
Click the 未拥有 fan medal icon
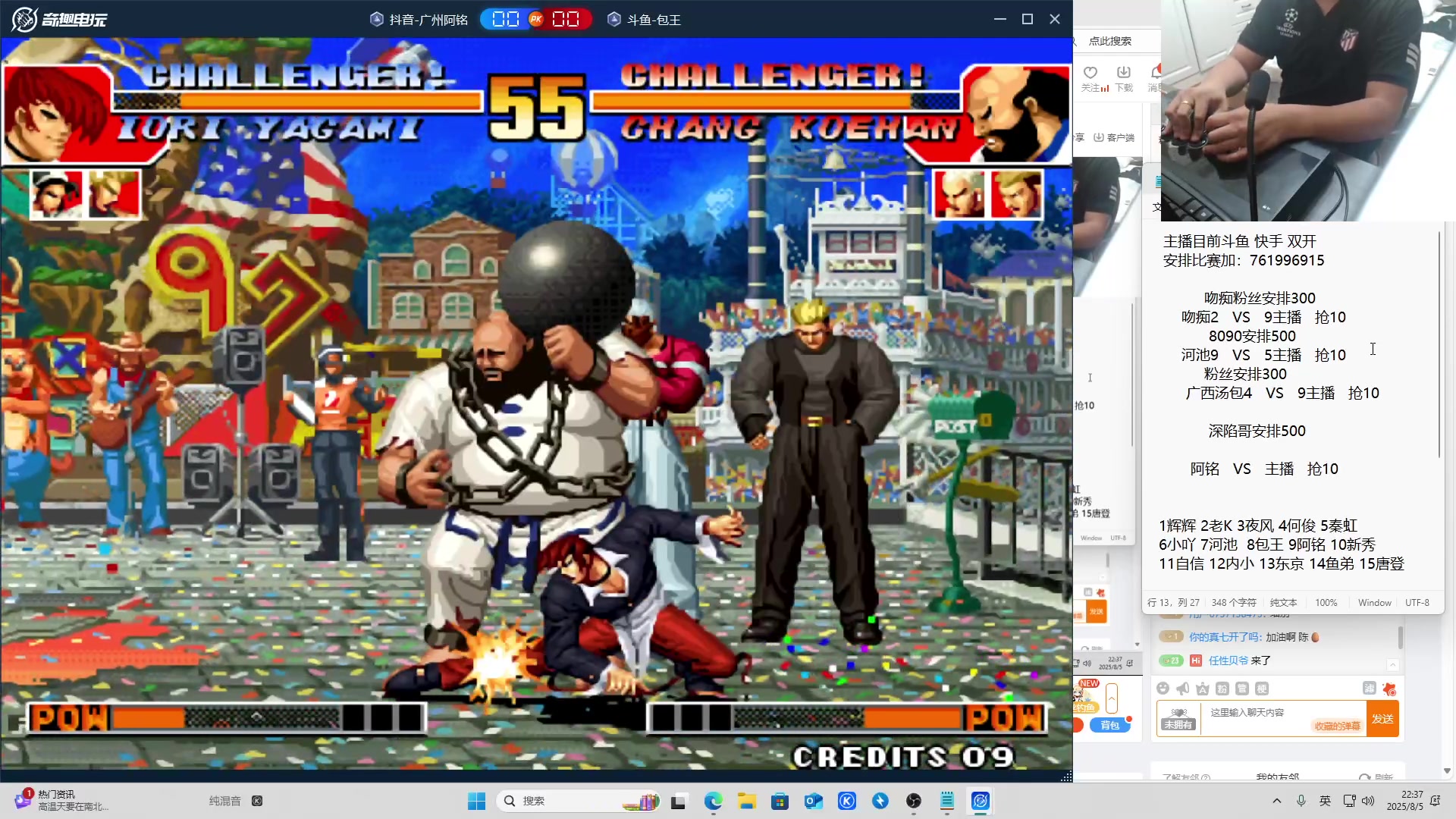coord(1178,718)
